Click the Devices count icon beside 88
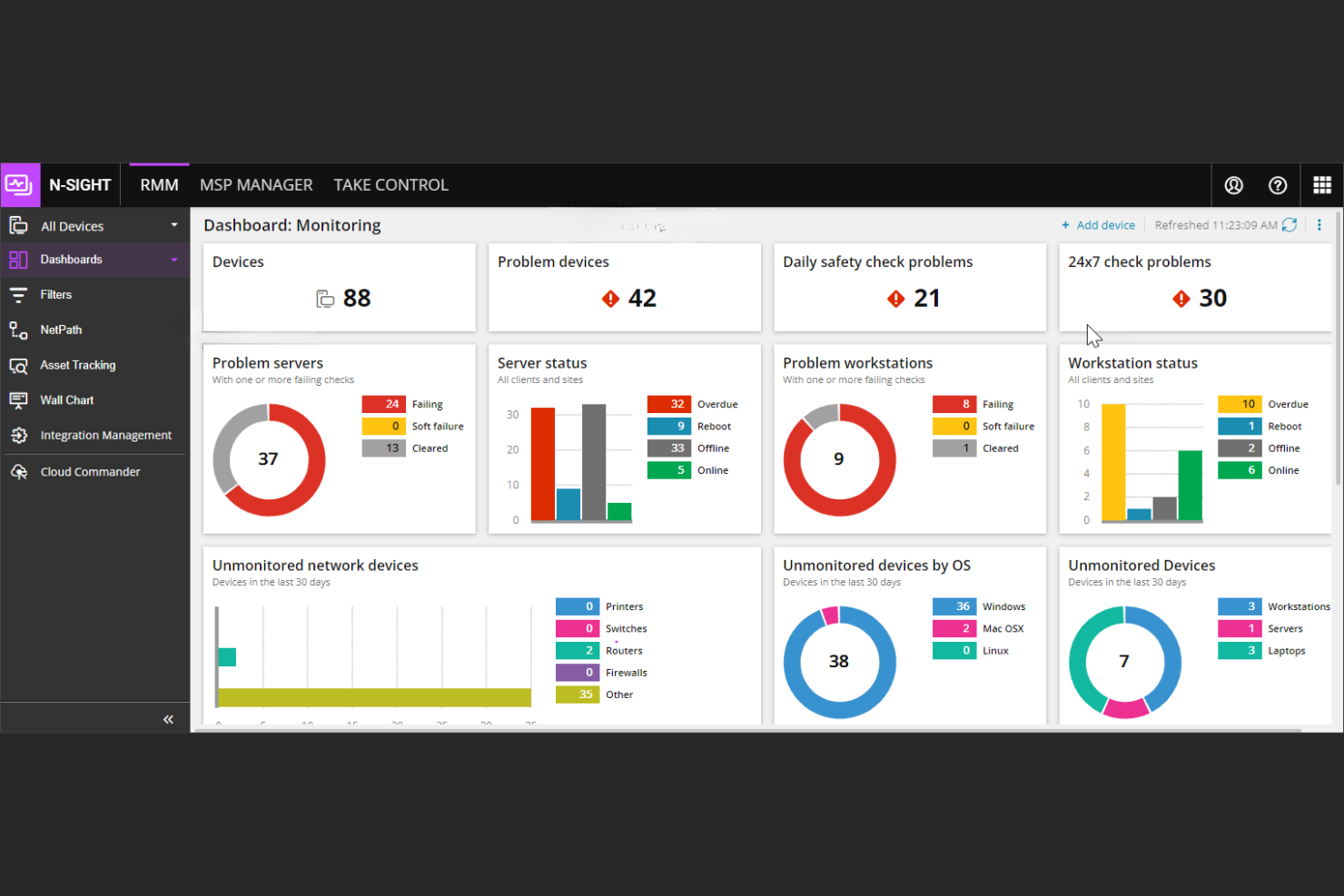The width and height of the screenshot is (1344, 896). point(325,299)
